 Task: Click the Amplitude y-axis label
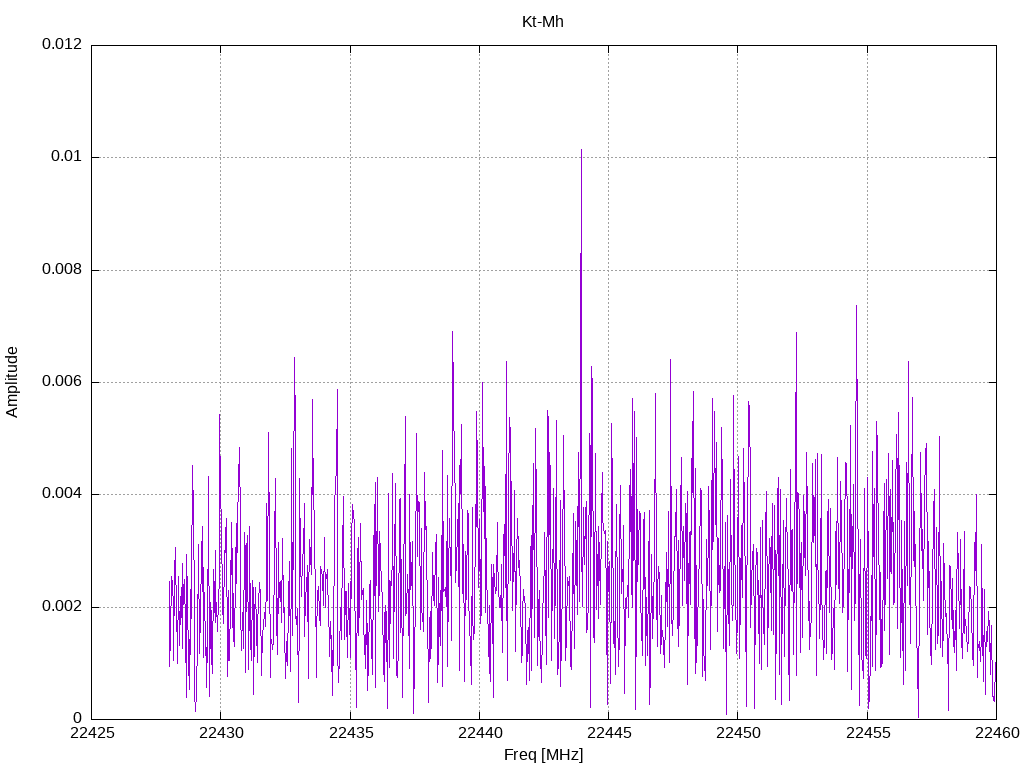click(12, 382)
